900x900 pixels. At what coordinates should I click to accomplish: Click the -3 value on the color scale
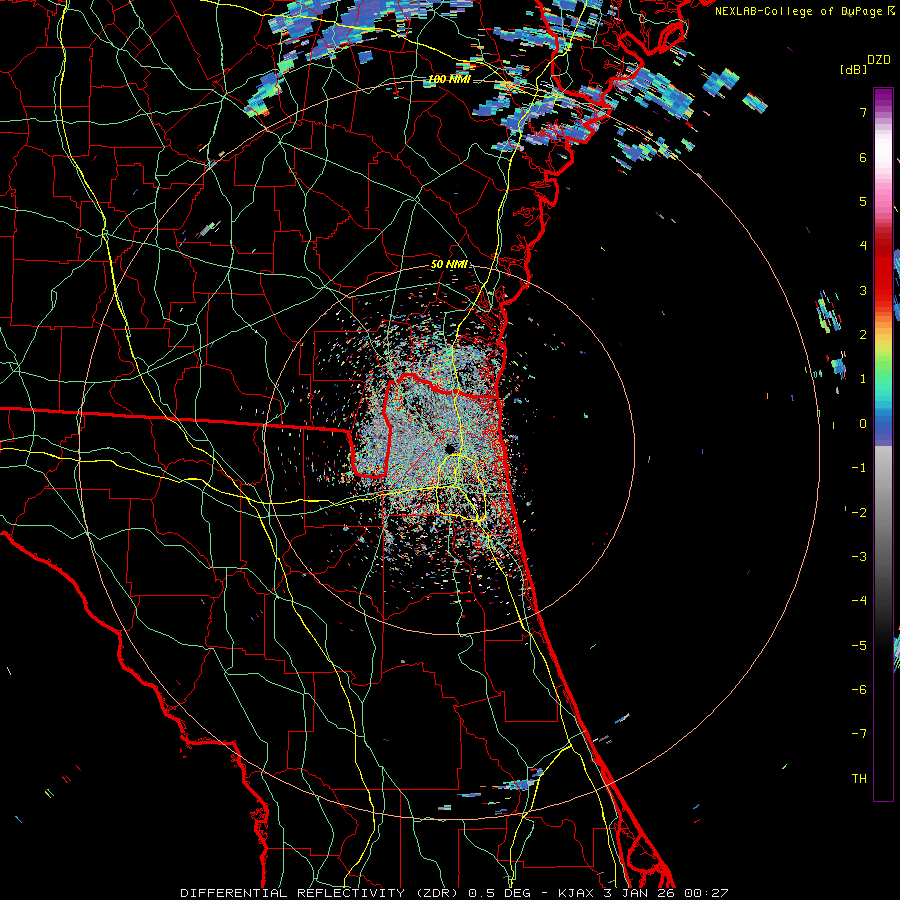[x=859, y=557]
